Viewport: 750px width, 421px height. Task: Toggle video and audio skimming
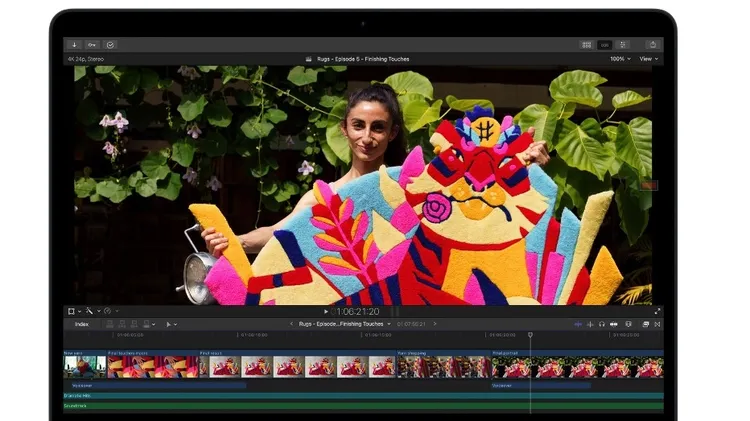point(578,324)
